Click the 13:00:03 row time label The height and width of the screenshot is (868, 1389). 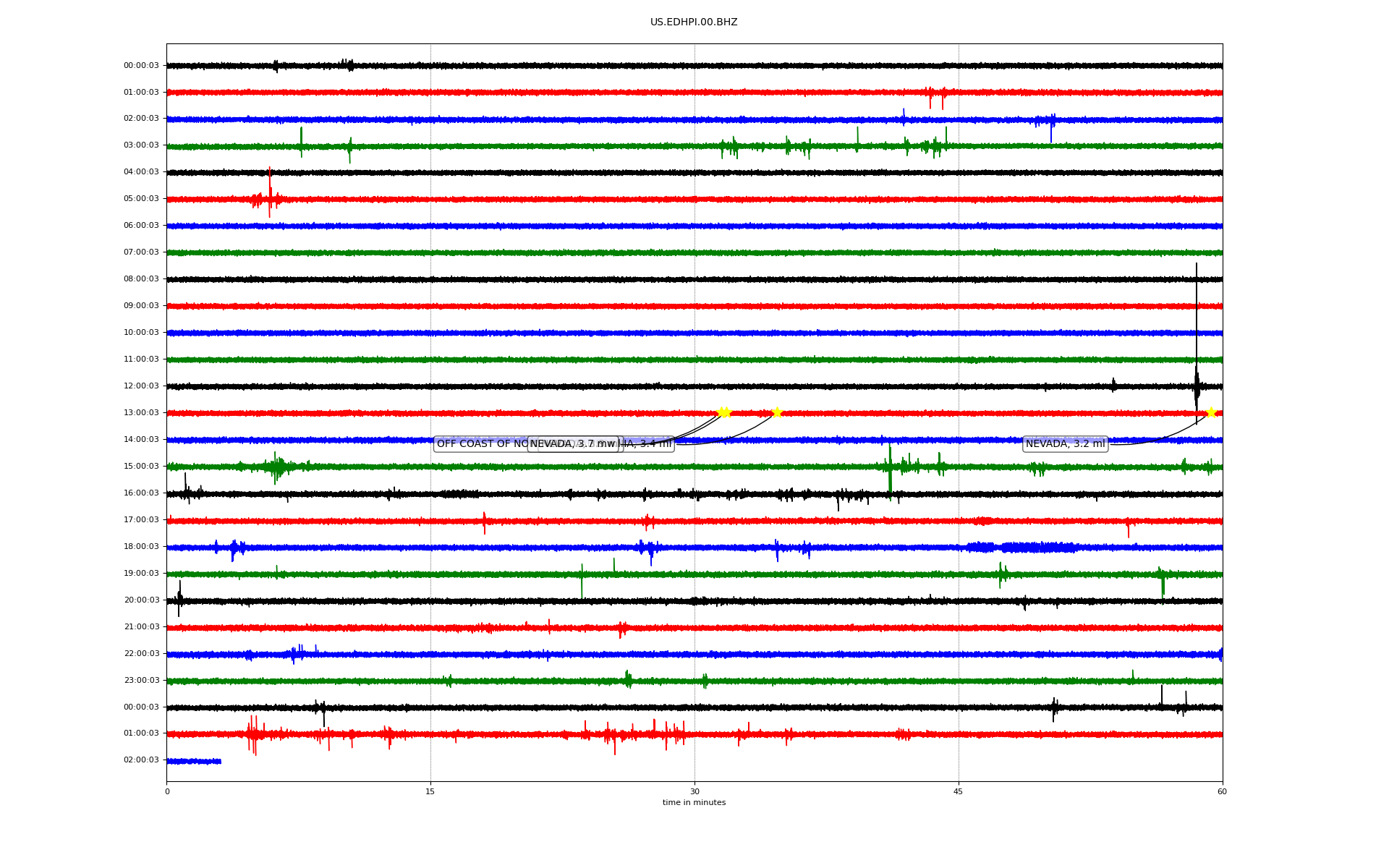point(141,413)
